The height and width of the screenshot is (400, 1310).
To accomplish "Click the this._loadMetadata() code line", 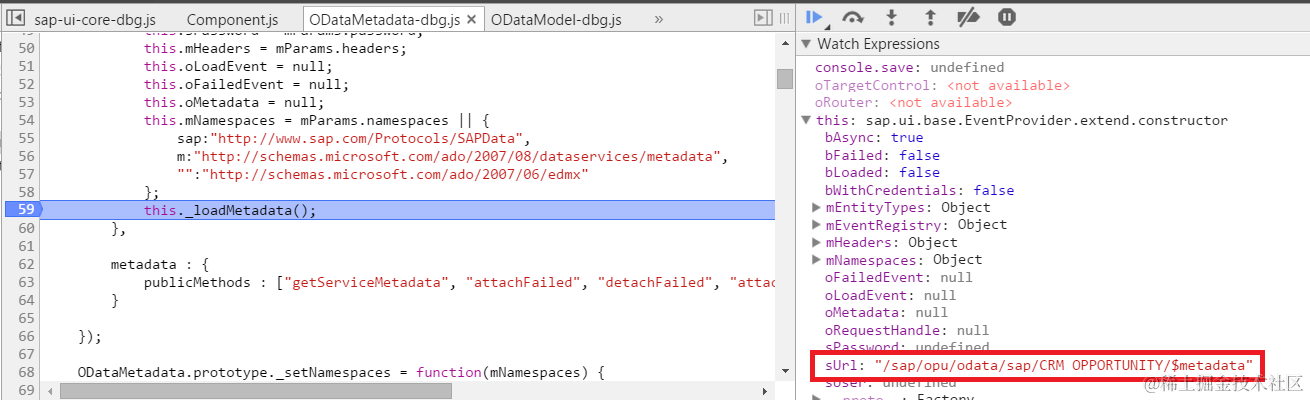I will (x=230, y=210).
